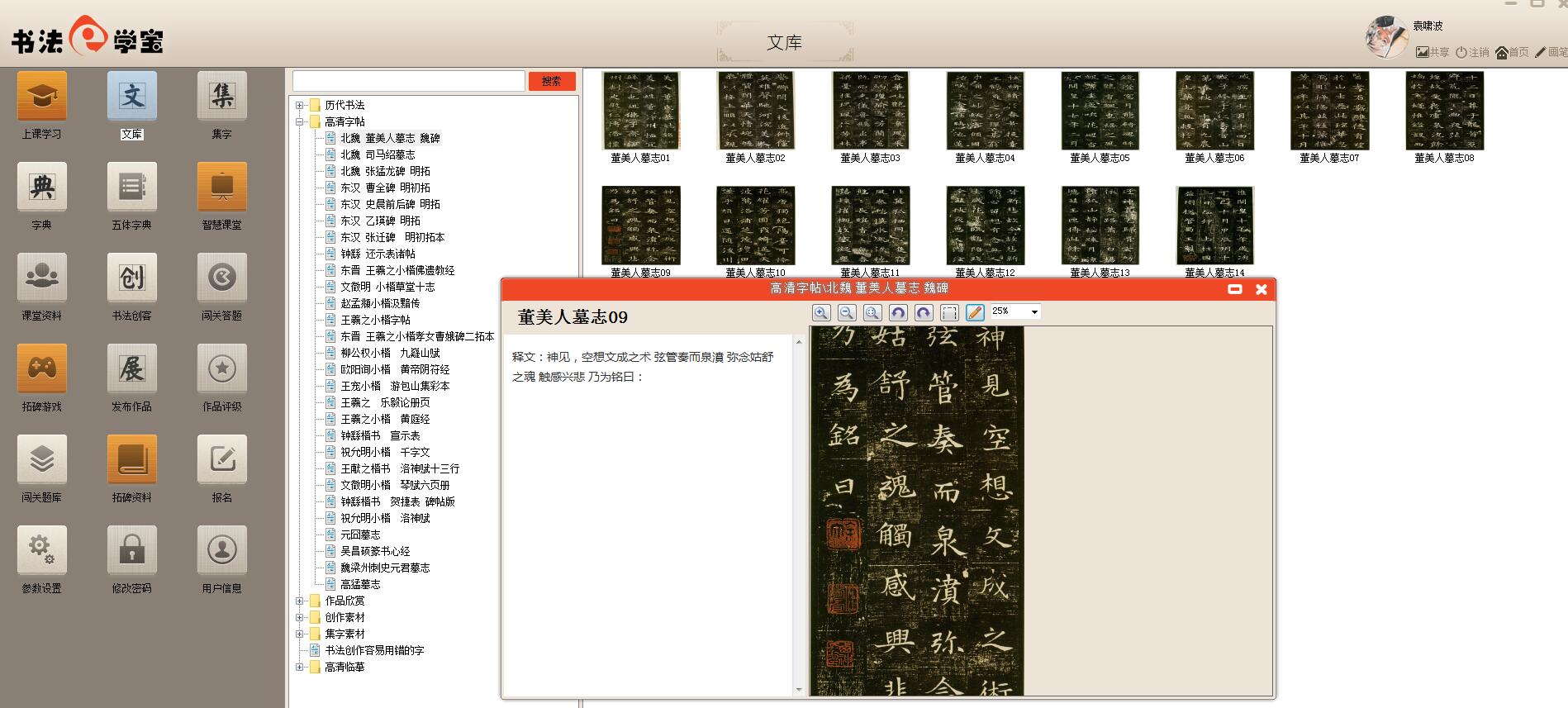
Task: Select 柳公权小楷 九疑山赋
Action: [x=390, y=353]
